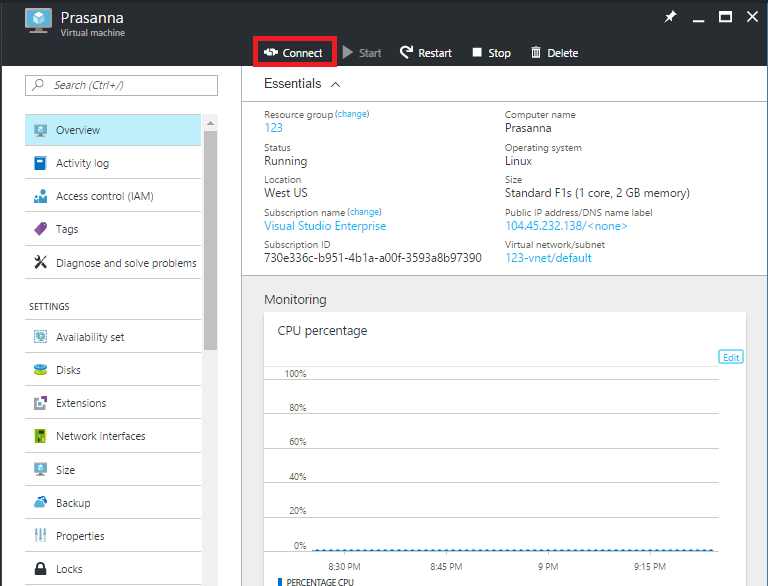The image size is (768, 586).
Task: Open the Disks icon entry
Action: [x=40, y=370]
